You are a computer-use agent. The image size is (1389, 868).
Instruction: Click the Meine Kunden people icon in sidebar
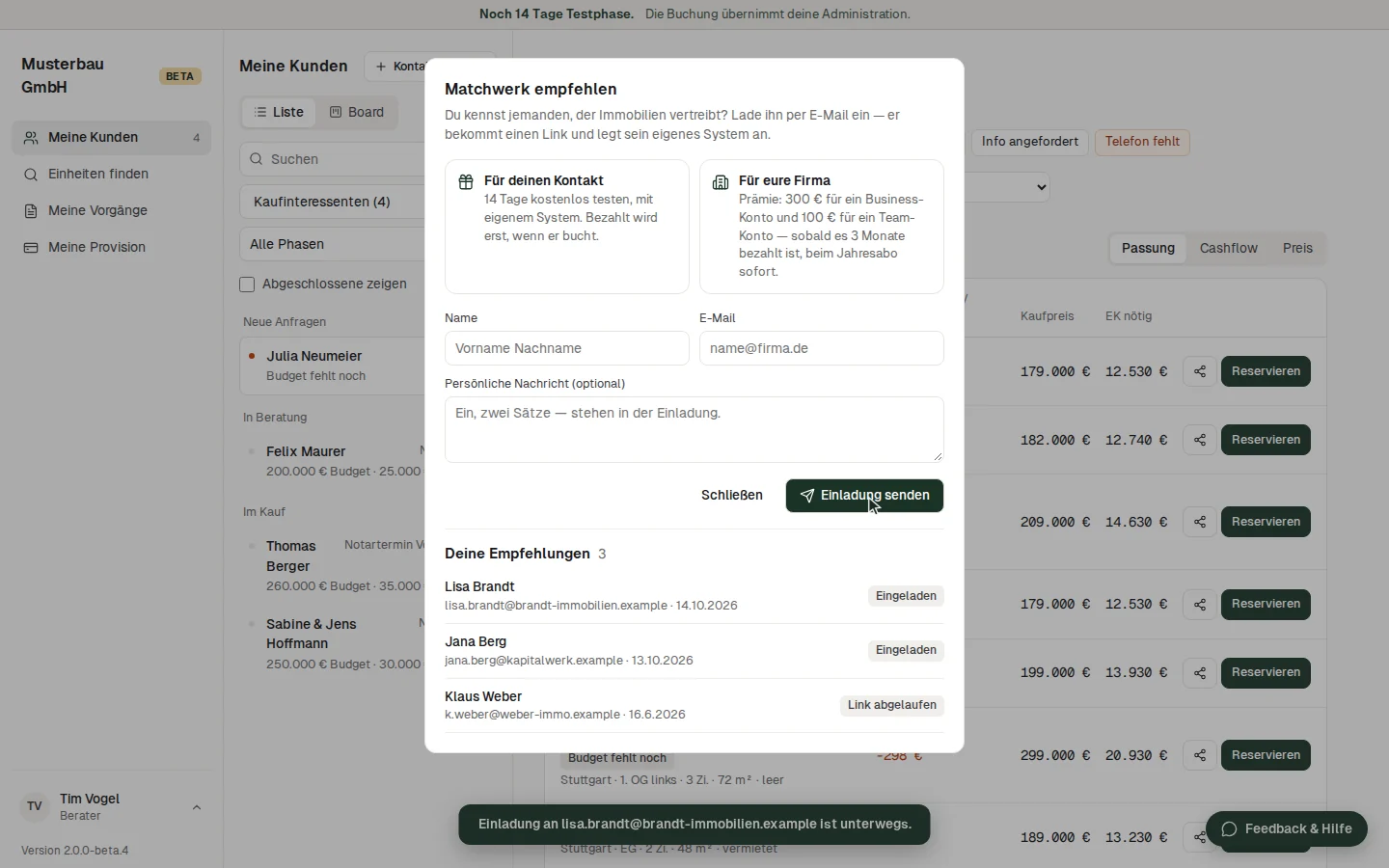[31, 138]
